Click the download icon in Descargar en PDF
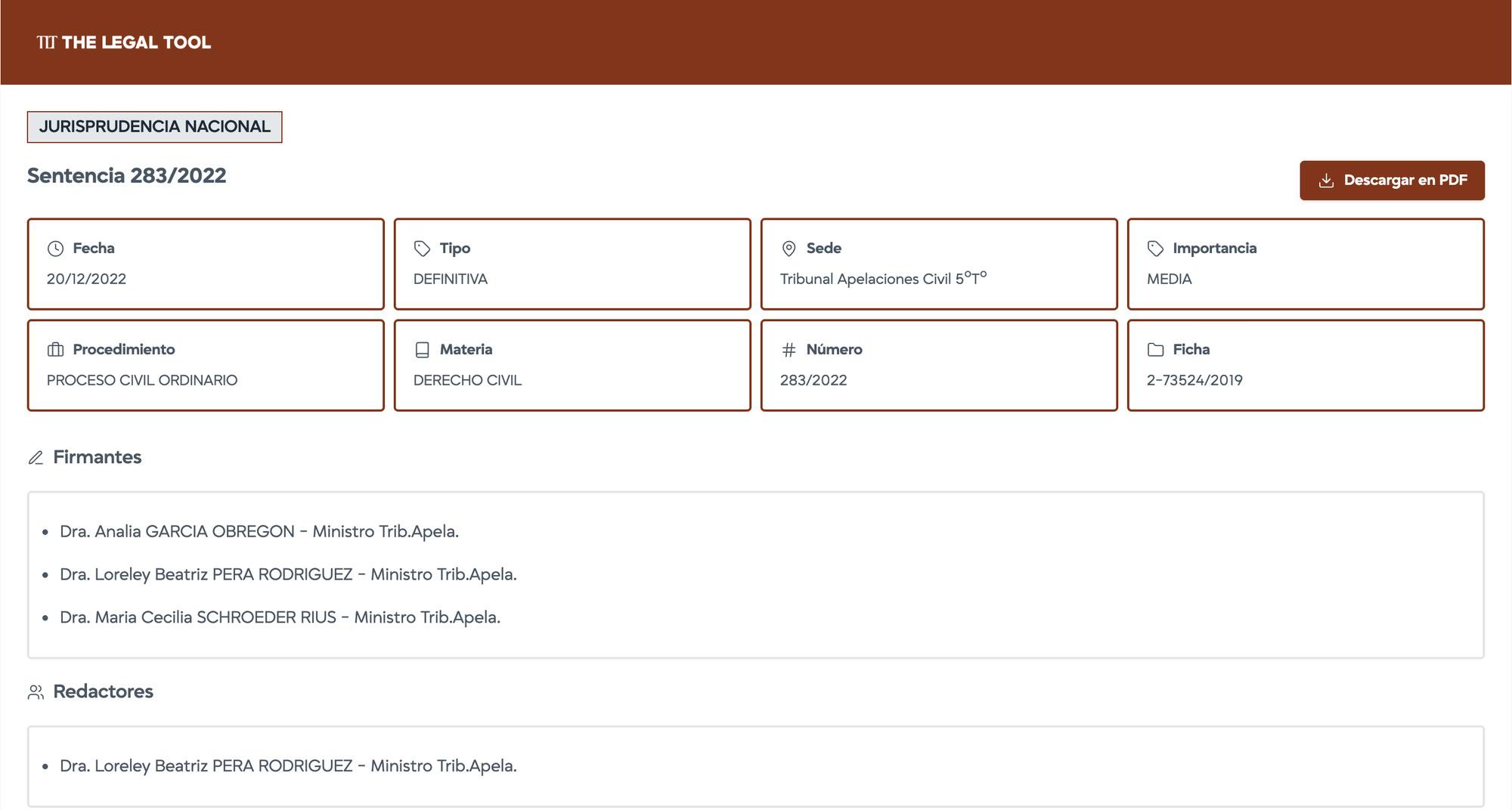This screenshot has width=1512, height=810. coord(1326,181)
